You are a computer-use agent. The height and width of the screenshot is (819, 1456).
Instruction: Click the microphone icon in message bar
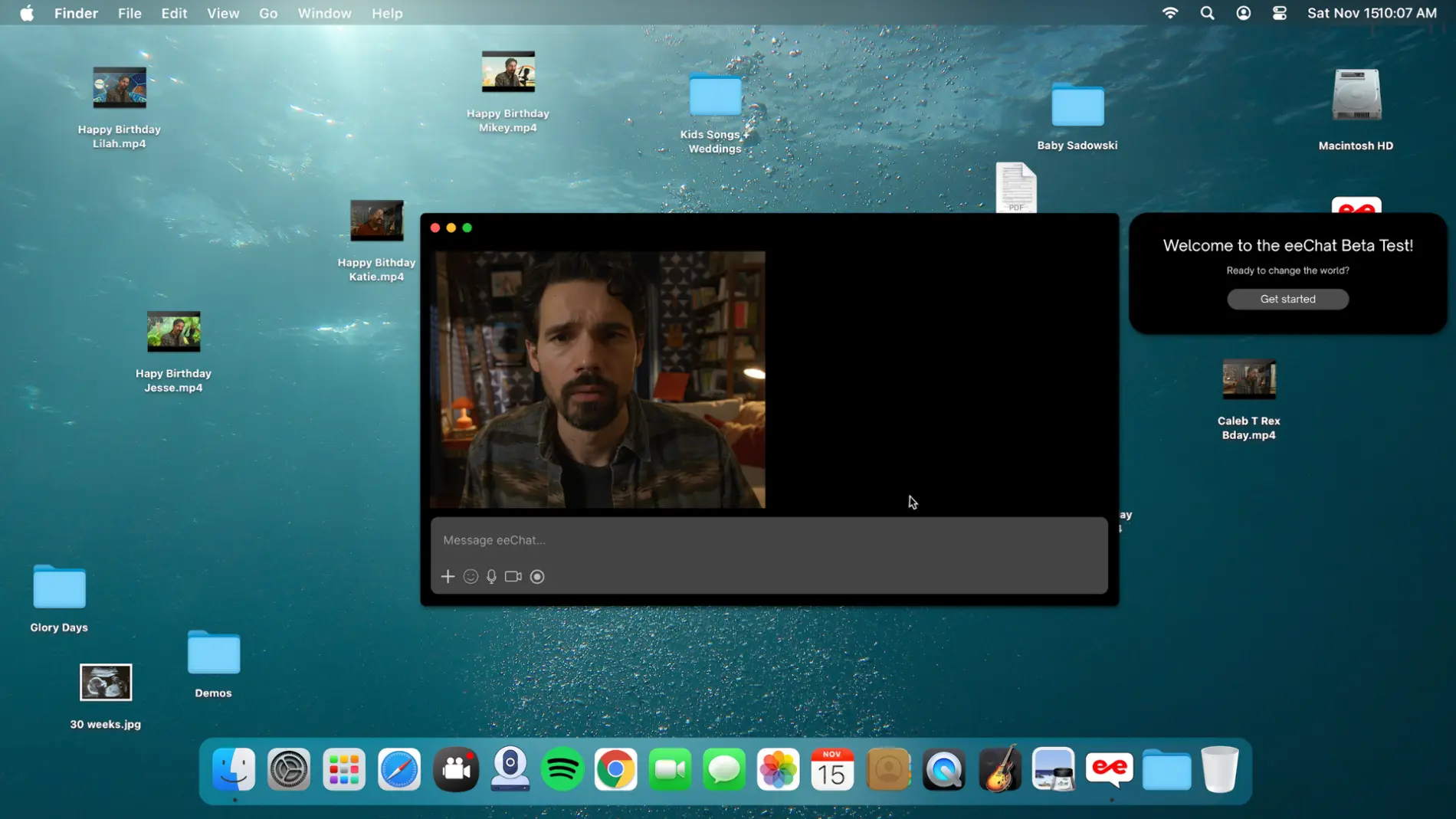point(491,576)
